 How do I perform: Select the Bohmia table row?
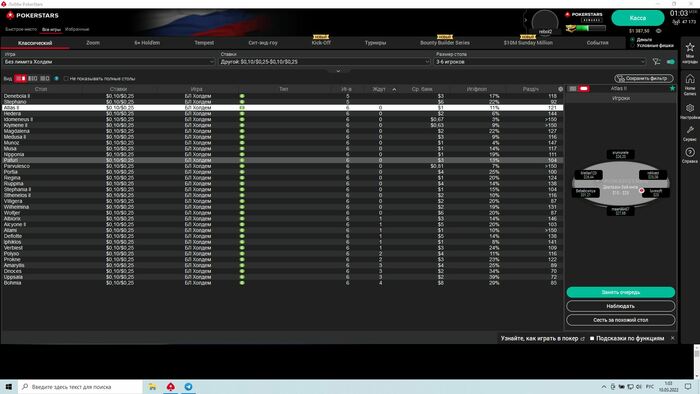point(282,282)
